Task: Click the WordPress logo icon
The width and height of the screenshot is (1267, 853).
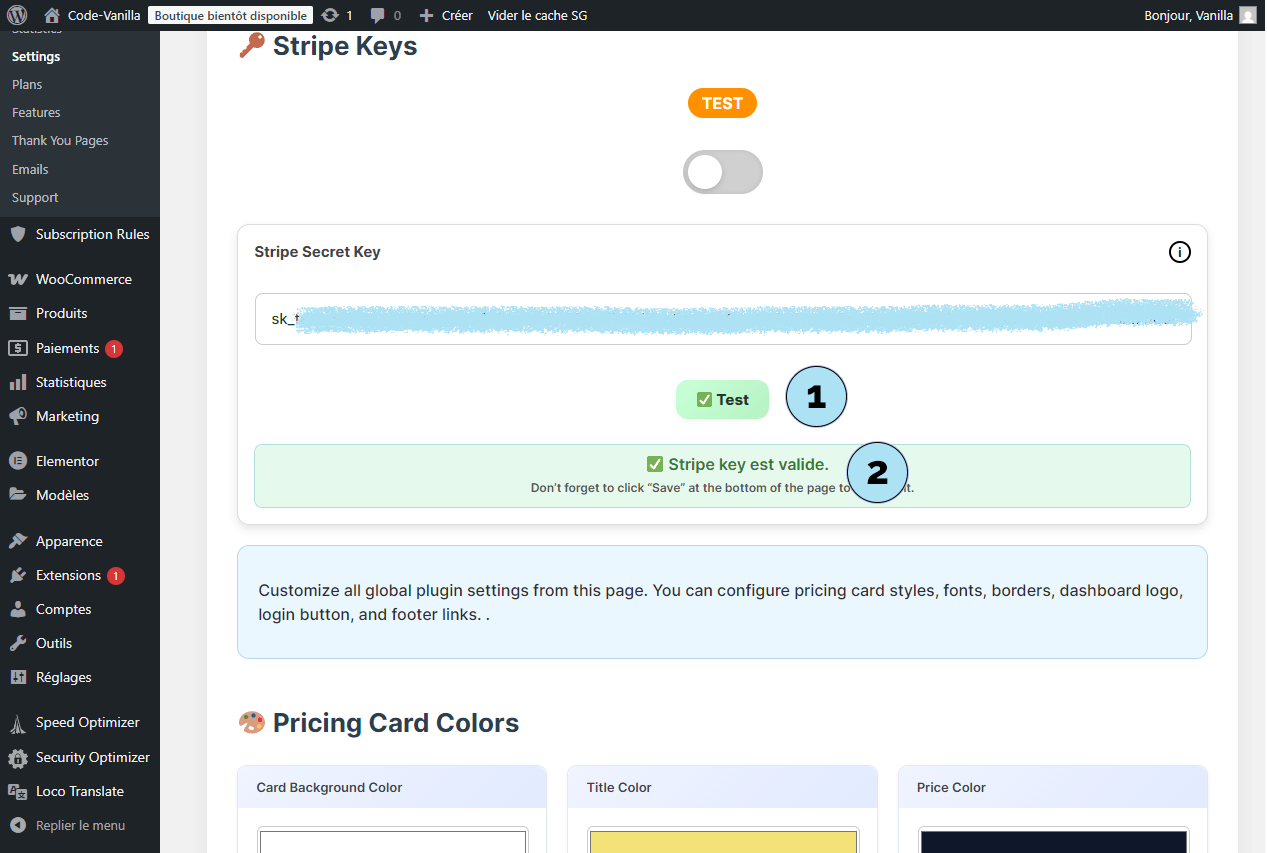Action: 17,15
